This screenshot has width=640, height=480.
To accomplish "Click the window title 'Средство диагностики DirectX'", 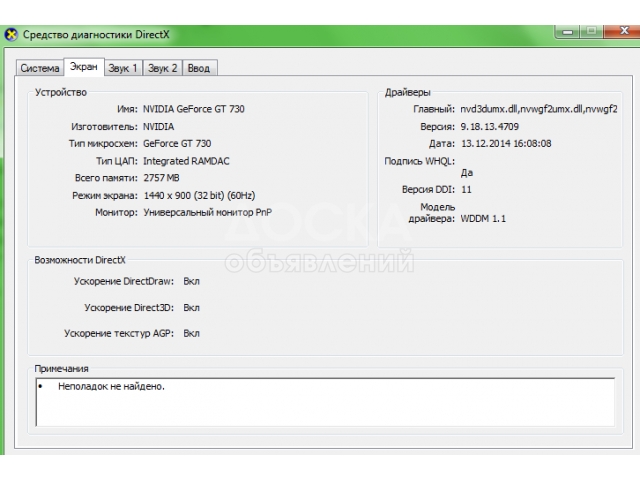I will click(91, 35).
